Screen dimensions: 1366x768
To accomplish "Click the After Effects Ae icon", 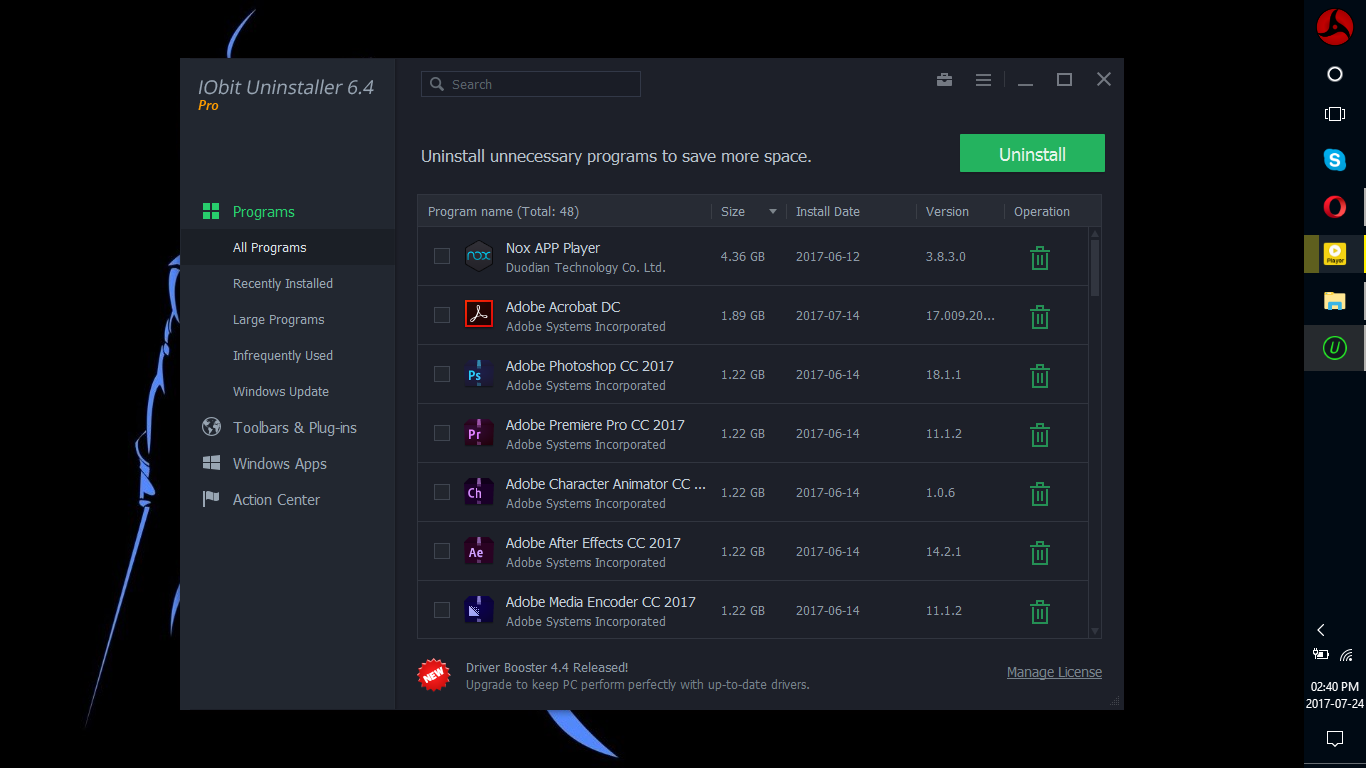I will [479, 550].
